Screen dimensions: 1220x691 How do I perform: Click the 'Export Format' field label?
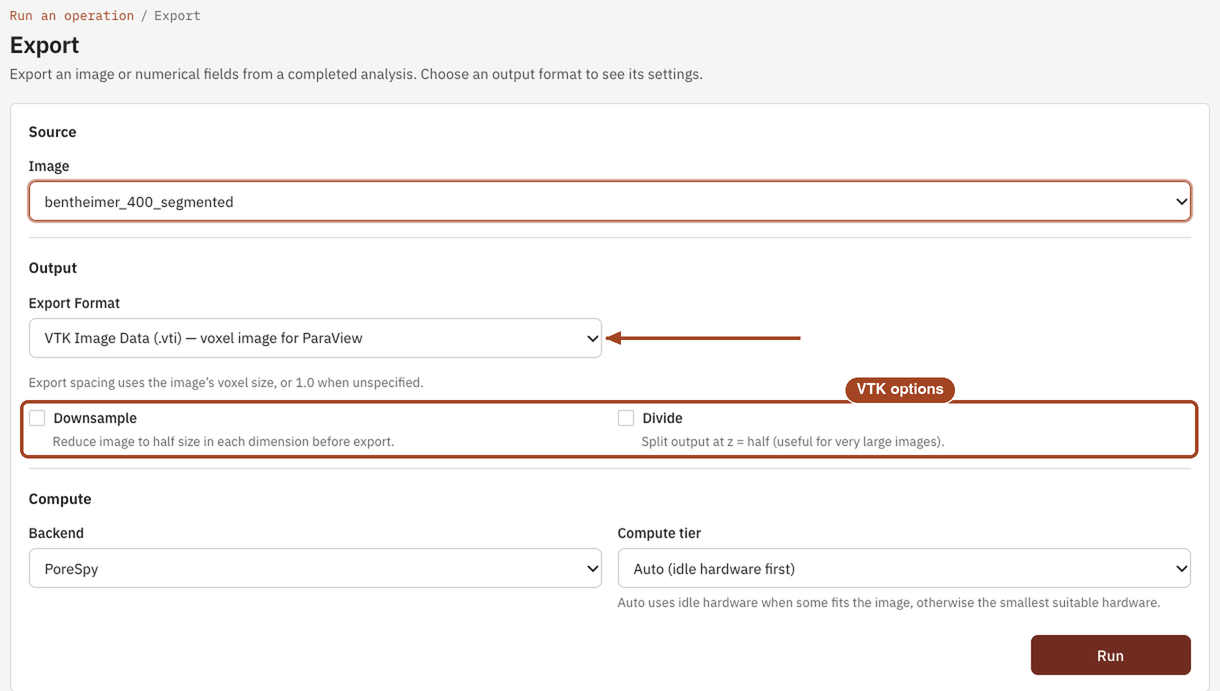[x=74, y=303]
